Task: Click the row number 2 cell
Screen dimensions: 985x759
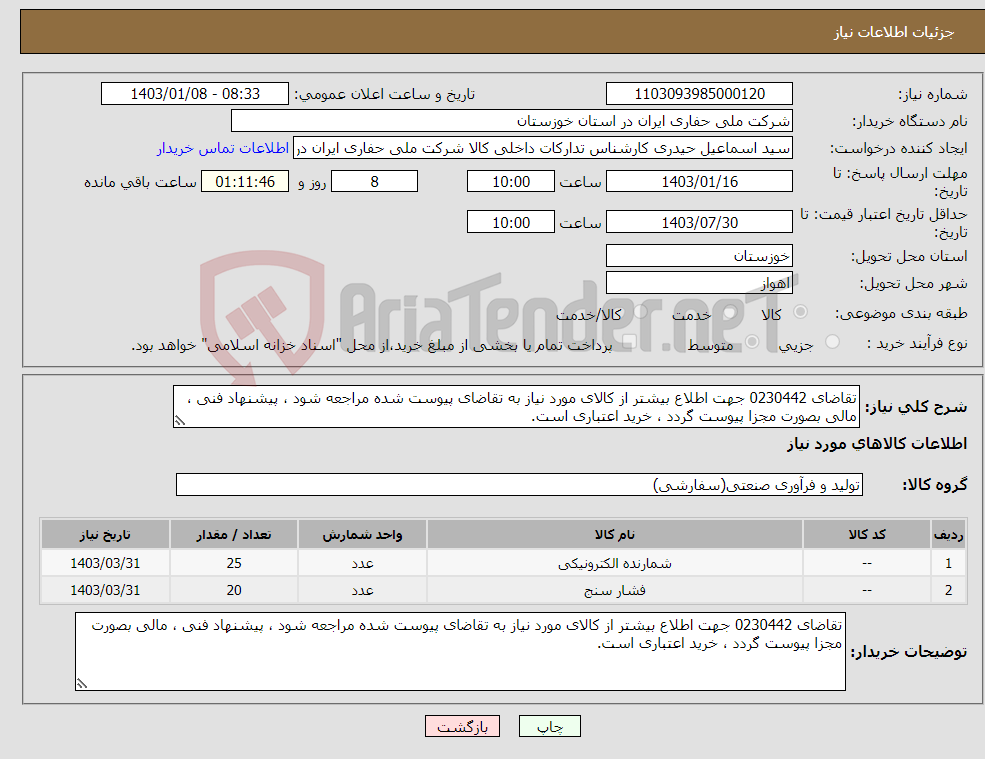Action: 949,590
